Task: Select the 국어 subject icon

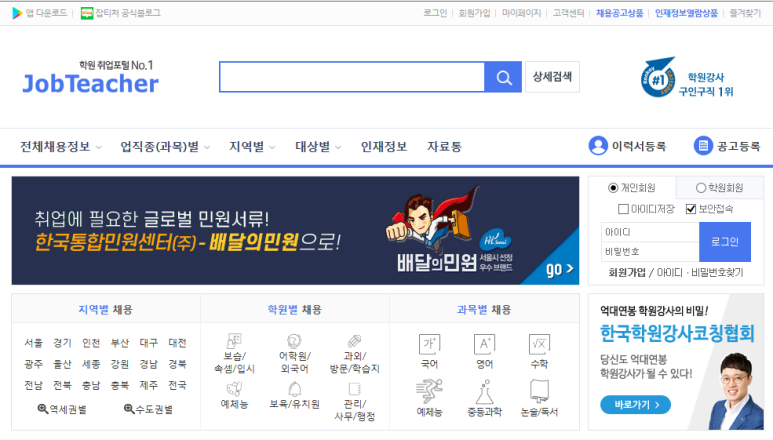Action: coord(429,344)
